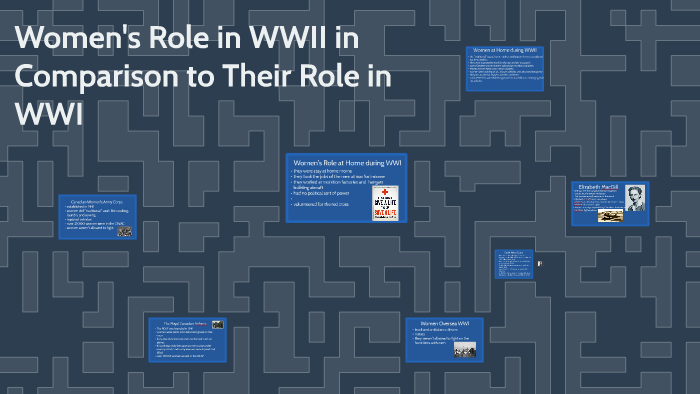
Task: Select the 'Canadian Women's Army Corps' heading
Action: point(97,202)
